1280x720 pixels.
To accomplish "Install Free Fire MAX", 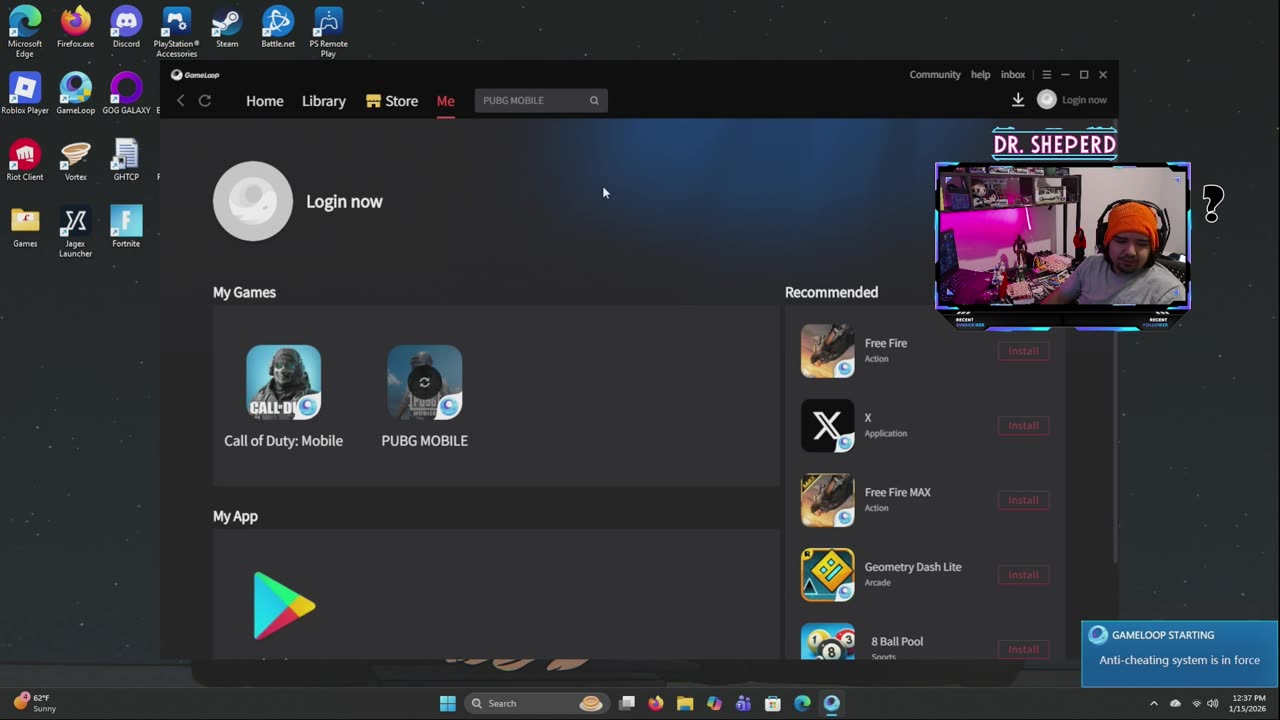I will click(x=1023, y=500).
